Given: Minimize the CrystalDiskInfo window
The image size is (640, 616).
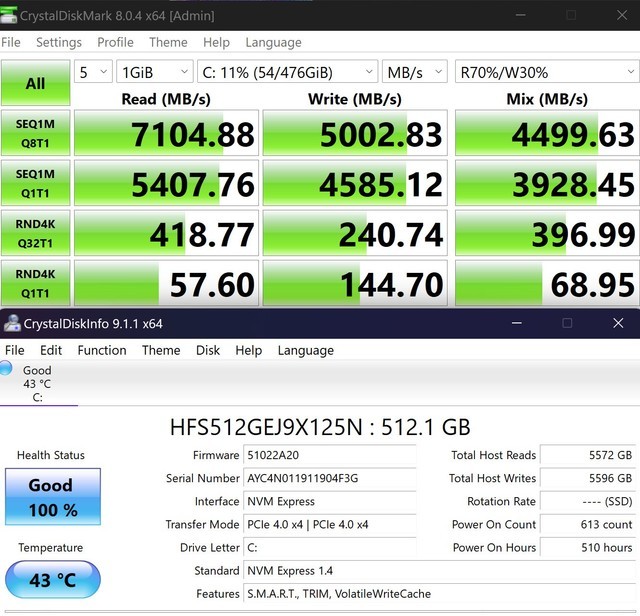Looking at the screenshot, I should click(x=517, y=323).
